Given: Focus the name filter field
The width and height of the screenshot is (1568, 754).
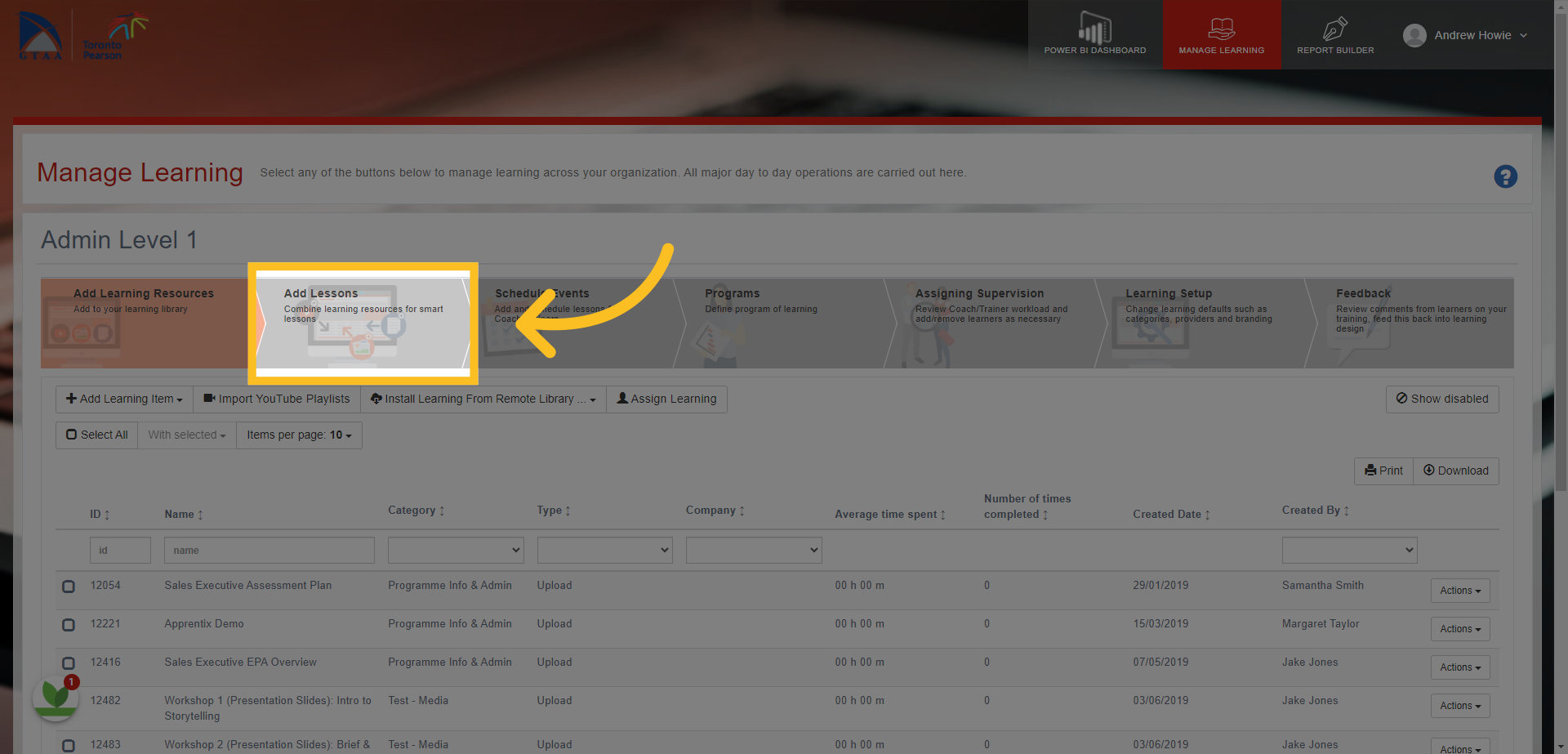Looking at the screenshot, I should tap(269, 550).
